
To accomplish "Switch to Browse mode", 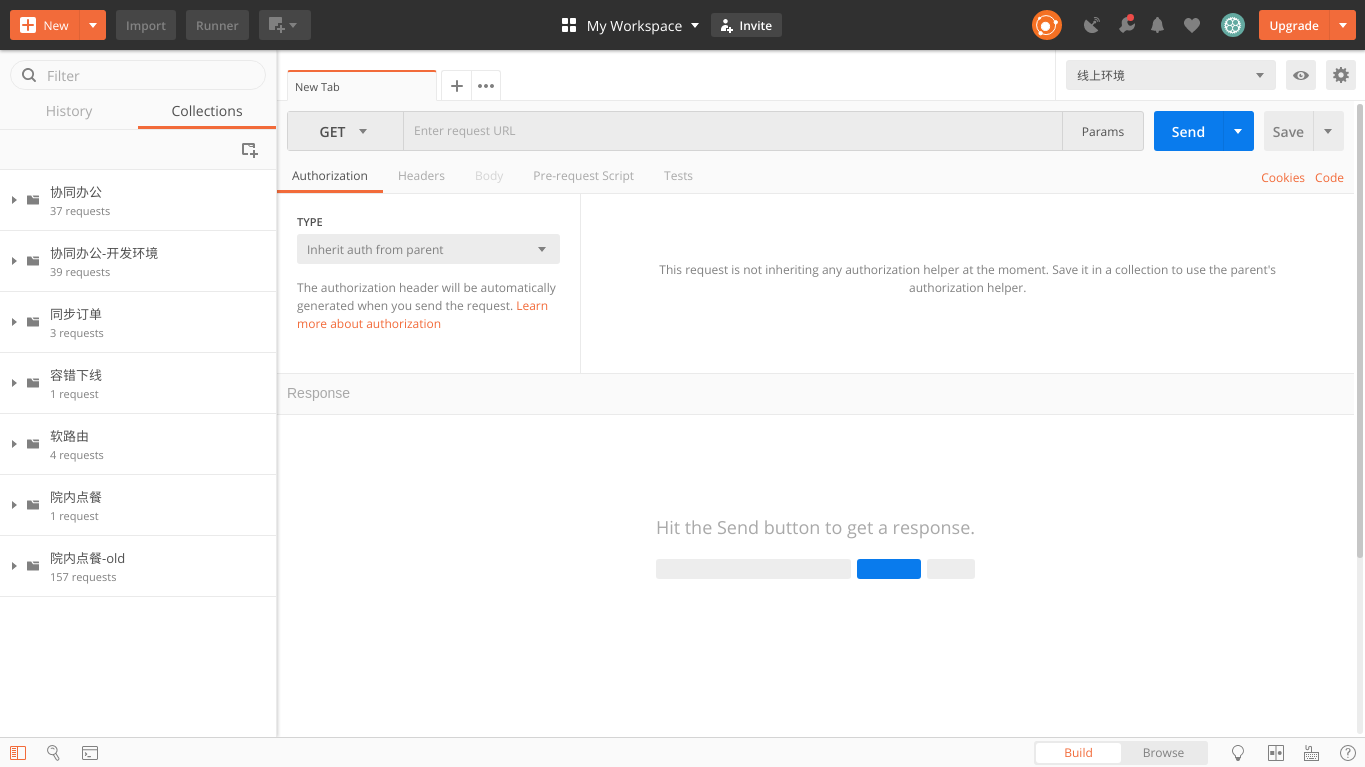I will 1163,753.
